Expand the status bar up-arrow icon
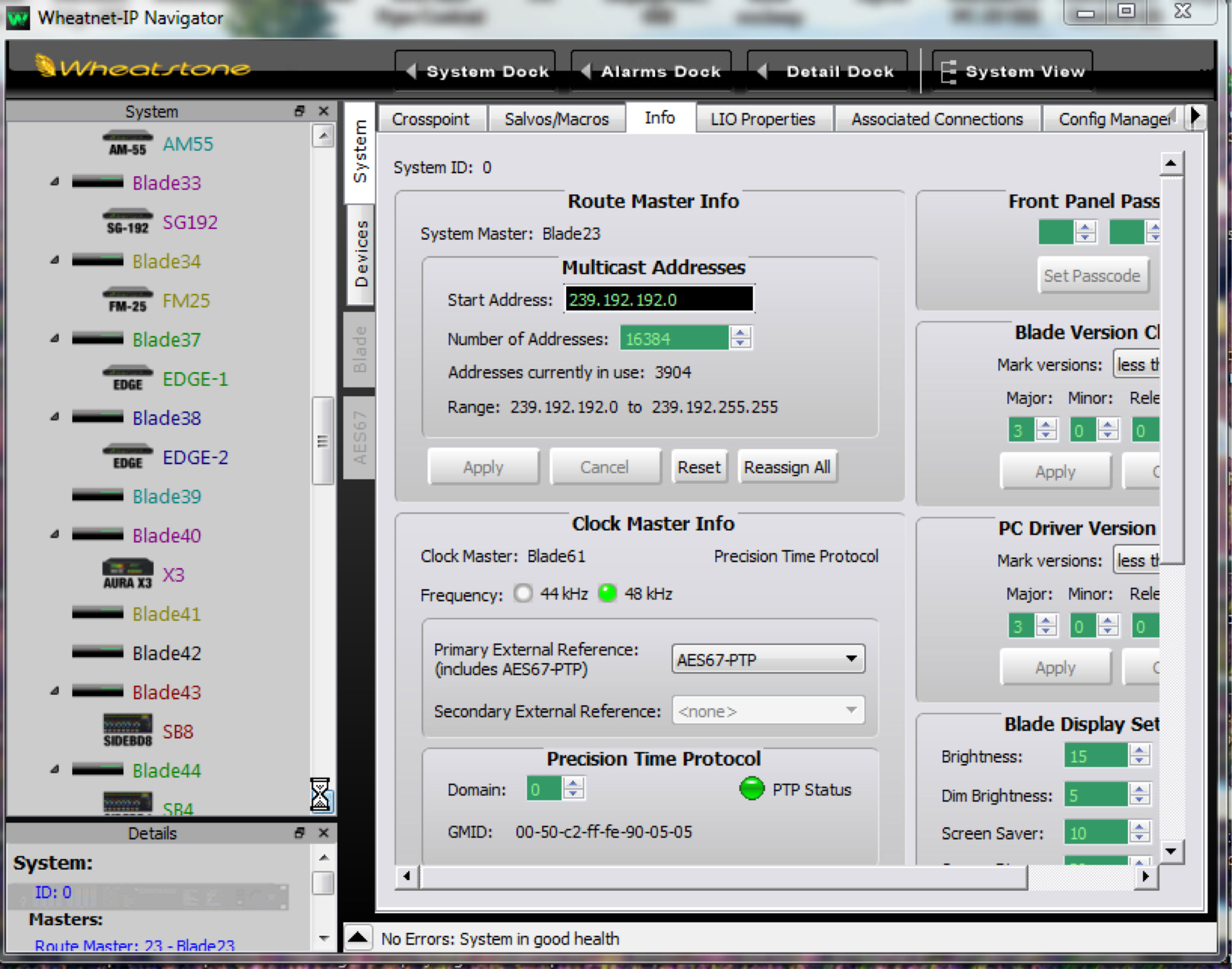 tap(358, 937)
